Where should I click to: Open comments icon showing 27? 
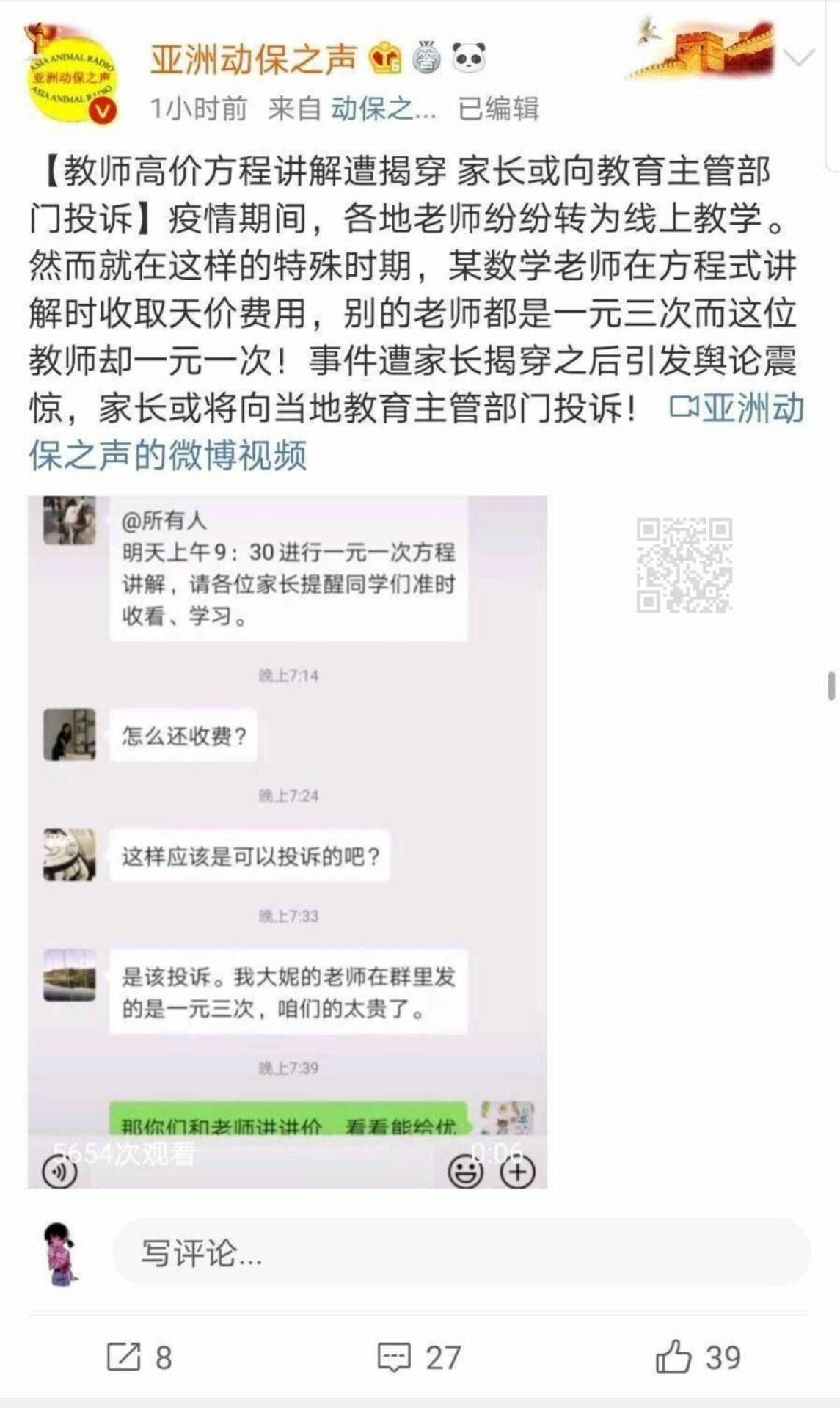click(x=419, y=1357)
